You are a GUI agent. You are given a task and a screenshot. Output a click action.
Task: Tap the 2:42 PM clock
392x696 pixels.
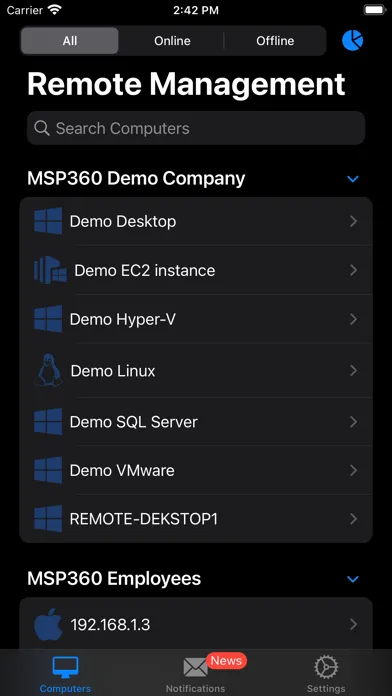coord(196,10)
